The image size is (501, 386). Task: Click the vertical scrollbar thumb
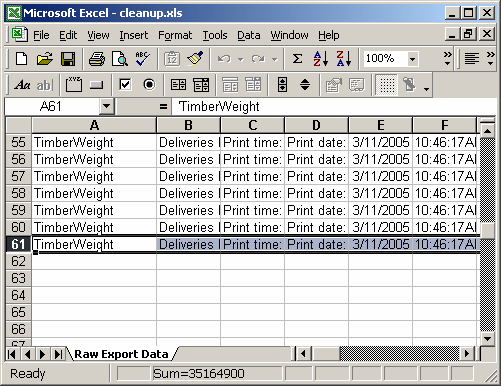(487, 230)
